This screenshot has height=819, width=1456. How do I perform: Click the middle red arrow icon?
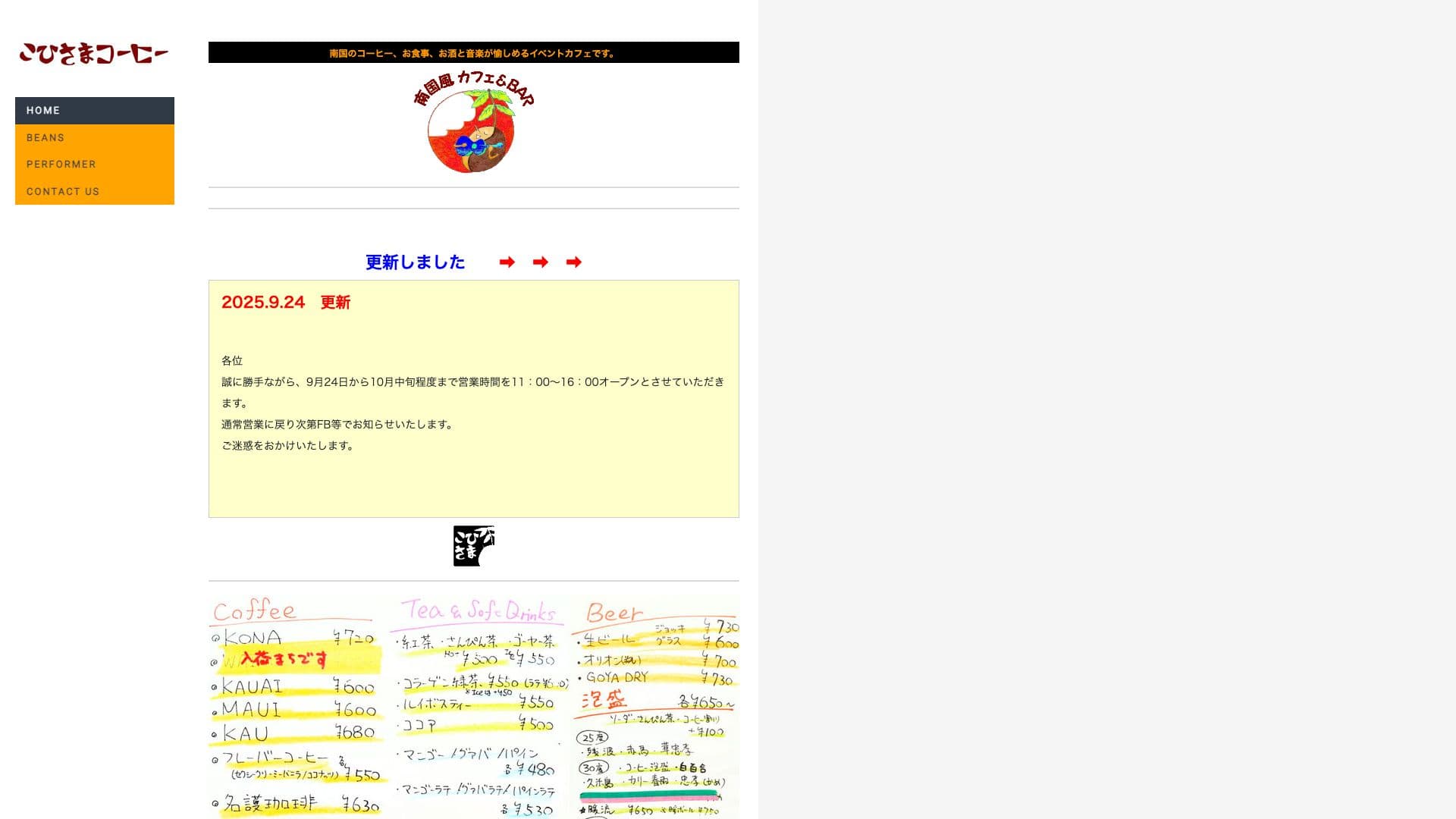[x=541, y=262]
